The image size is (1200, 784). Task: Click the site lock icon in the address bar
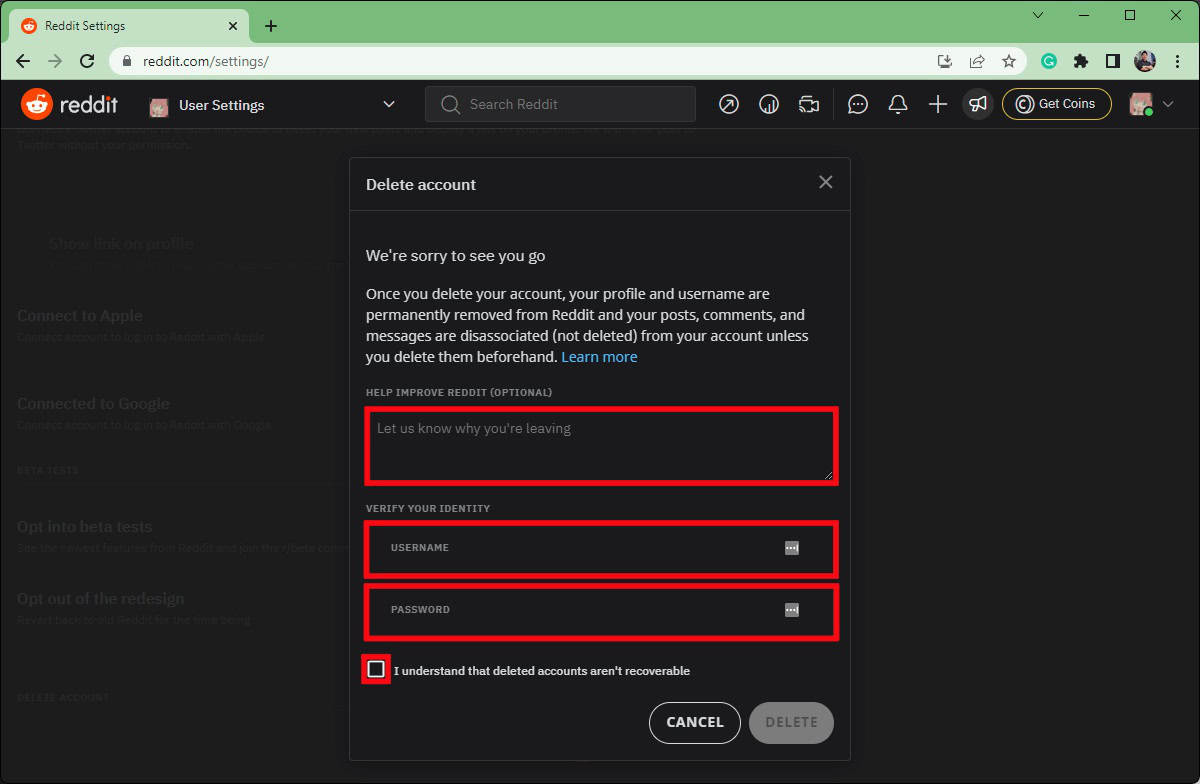click(127, 61)
